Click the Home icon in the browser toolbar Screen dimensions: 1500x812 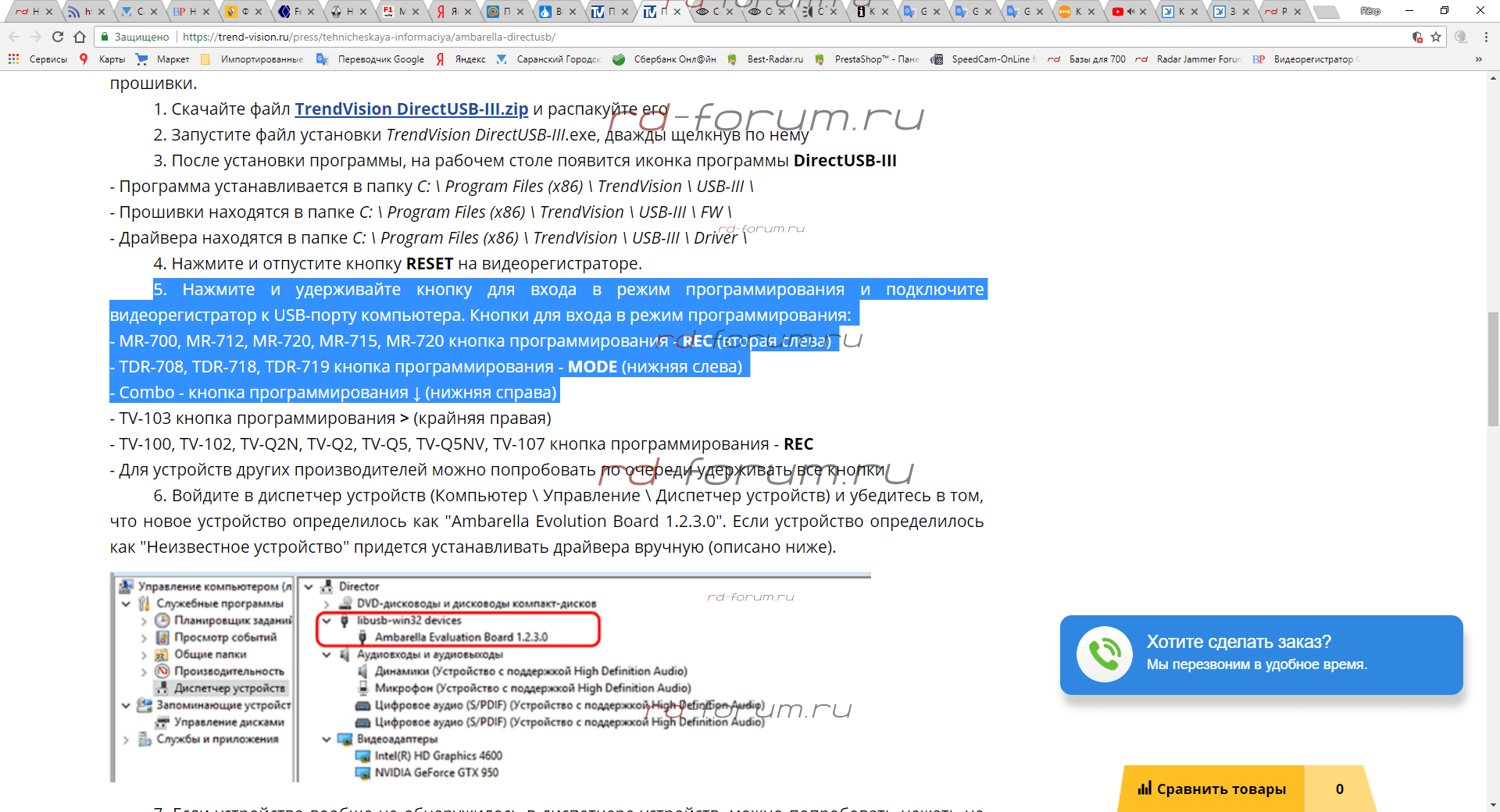point(80,37)
